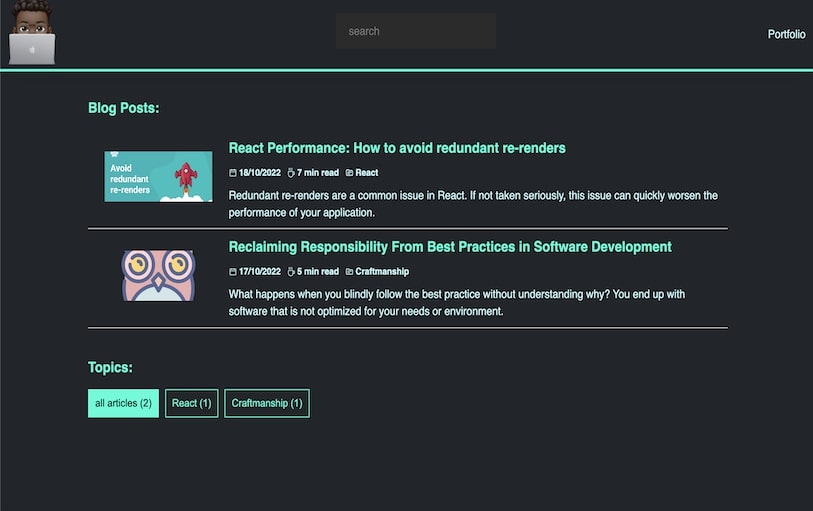Click the owl thumbnail image

point(158,275)
